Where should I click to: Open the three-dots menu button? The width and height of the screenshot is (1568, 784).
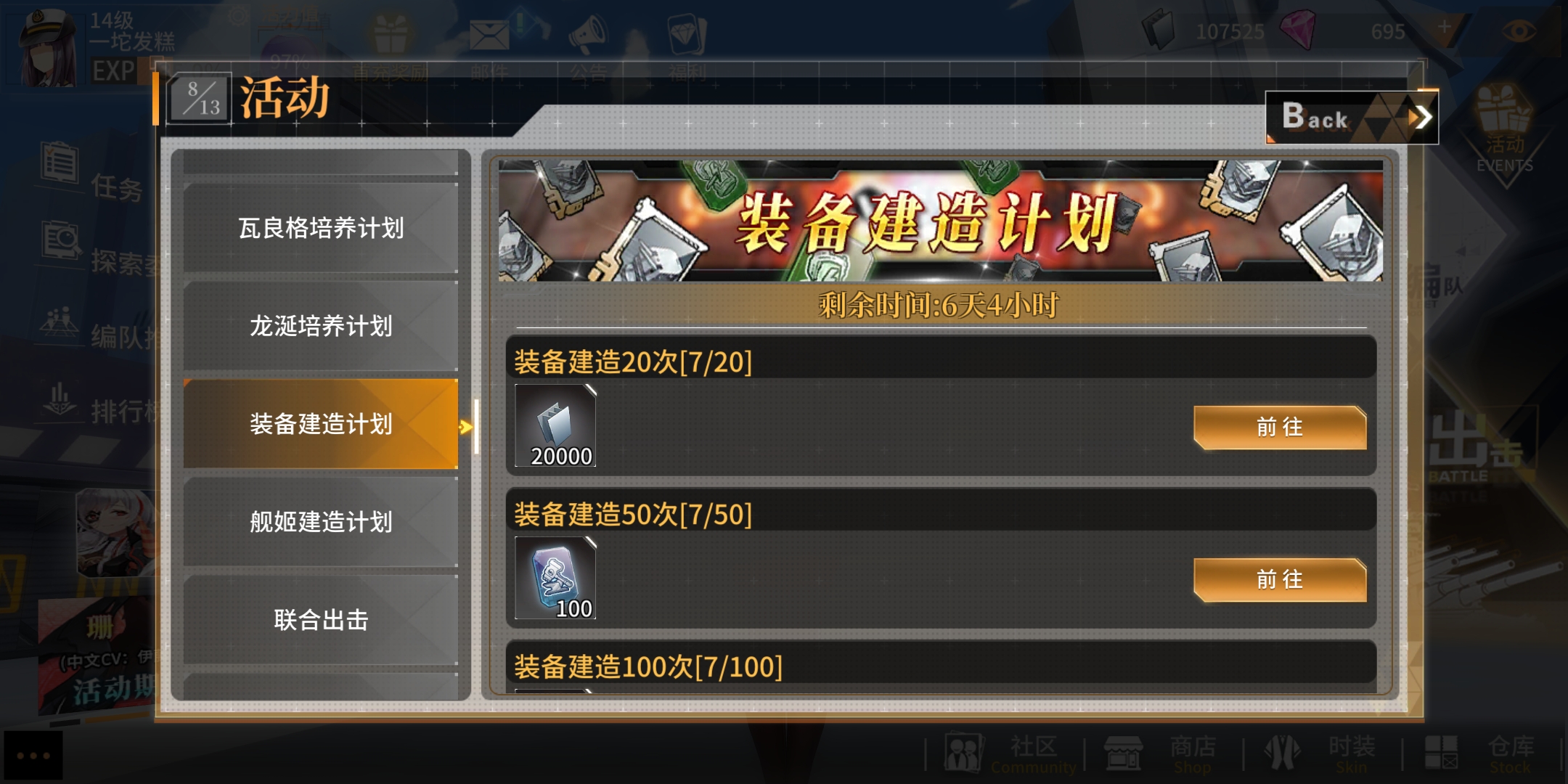(x=33, y=756)
